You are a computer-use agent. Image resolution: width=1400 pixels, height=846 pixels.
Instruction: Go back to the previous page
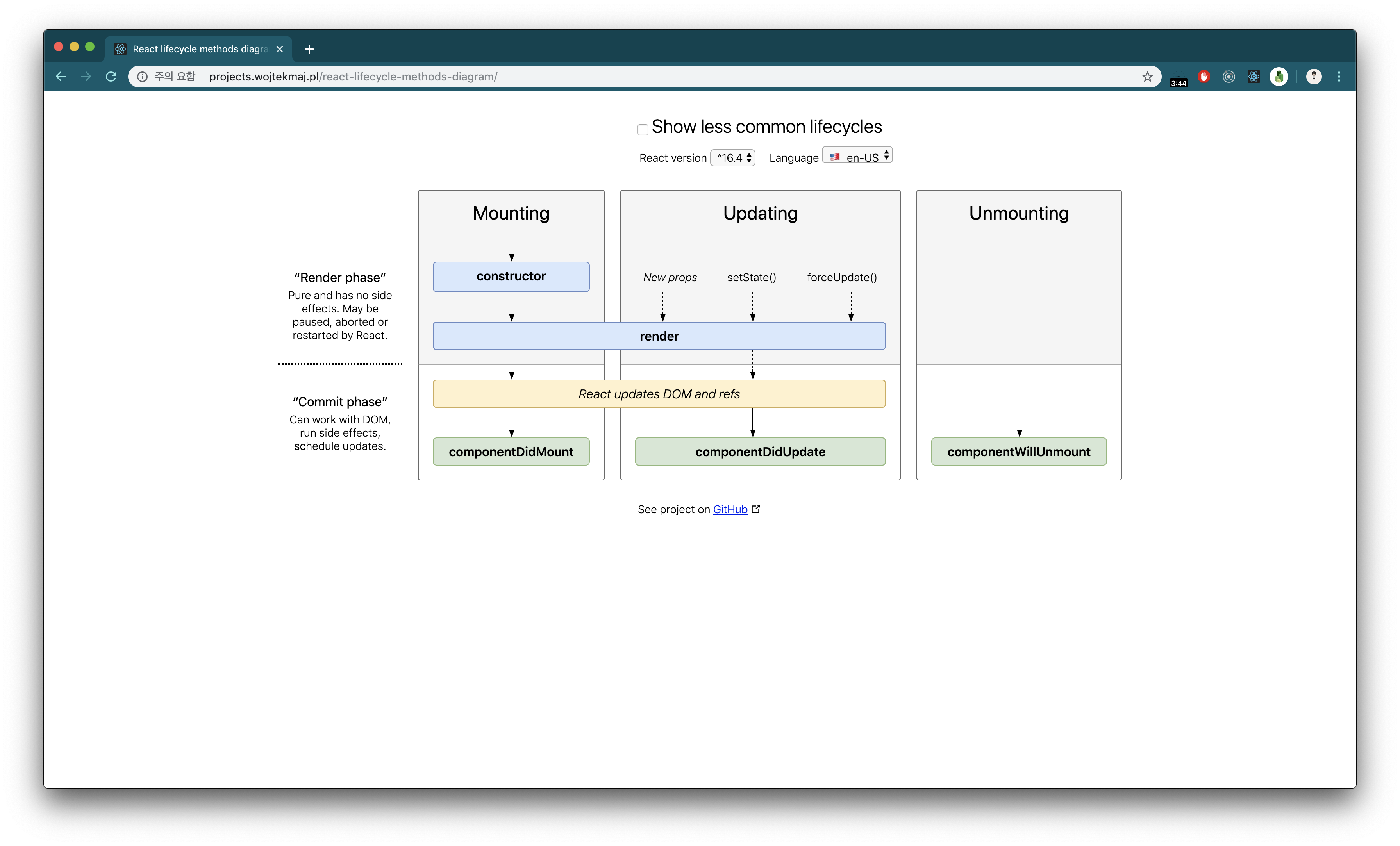(x=61, y=77)
